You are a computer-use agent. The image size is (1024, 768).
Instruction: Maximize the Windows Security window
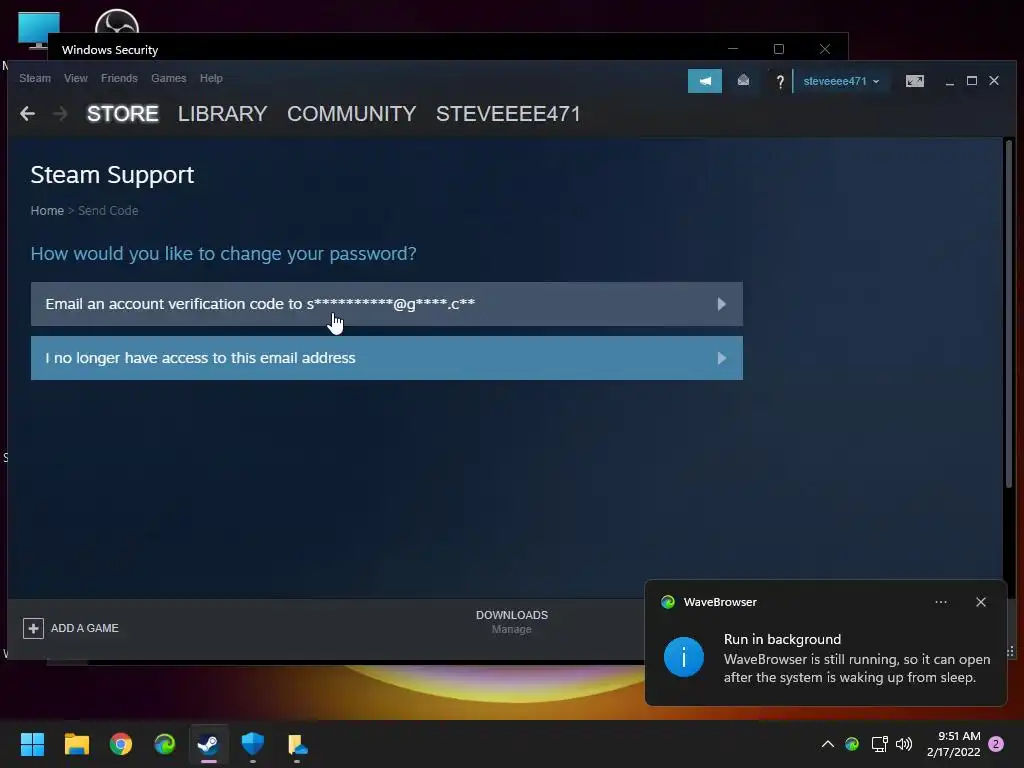pos(778,49)
